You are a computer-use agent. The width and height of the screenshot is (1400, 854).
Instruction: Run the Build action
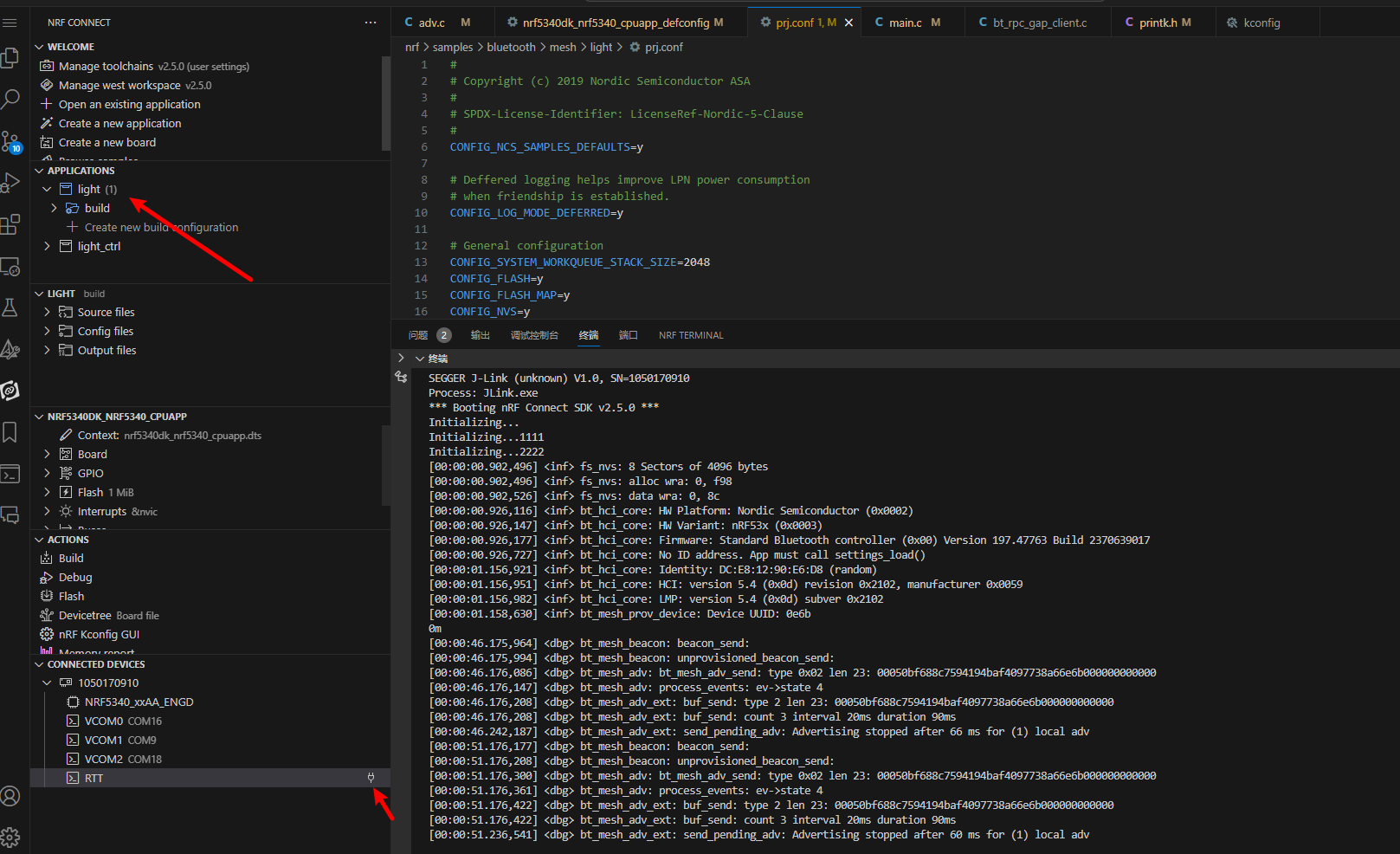pos(62,558)
